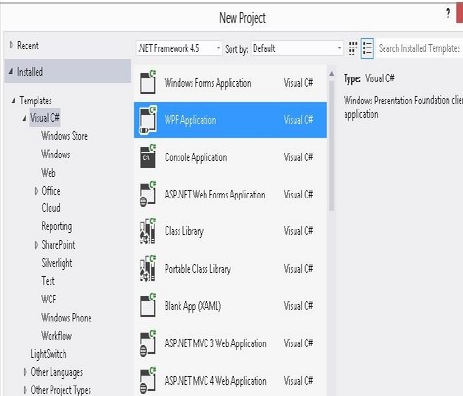Click the WPF Application template icon
Image resolution: width=463 pixels, height=396 pixels.
pos(148,120)
